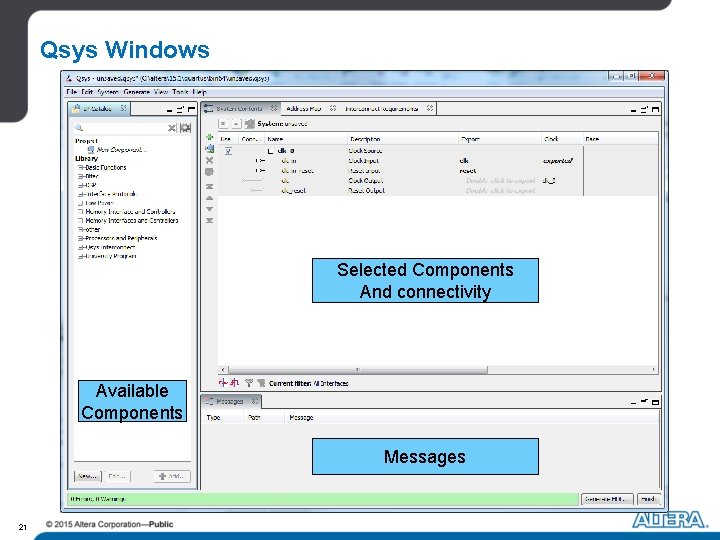Viewport: 720px width, 540px height.
Task: Minimize the IP Catalog panel
Action: coord(169,110)
